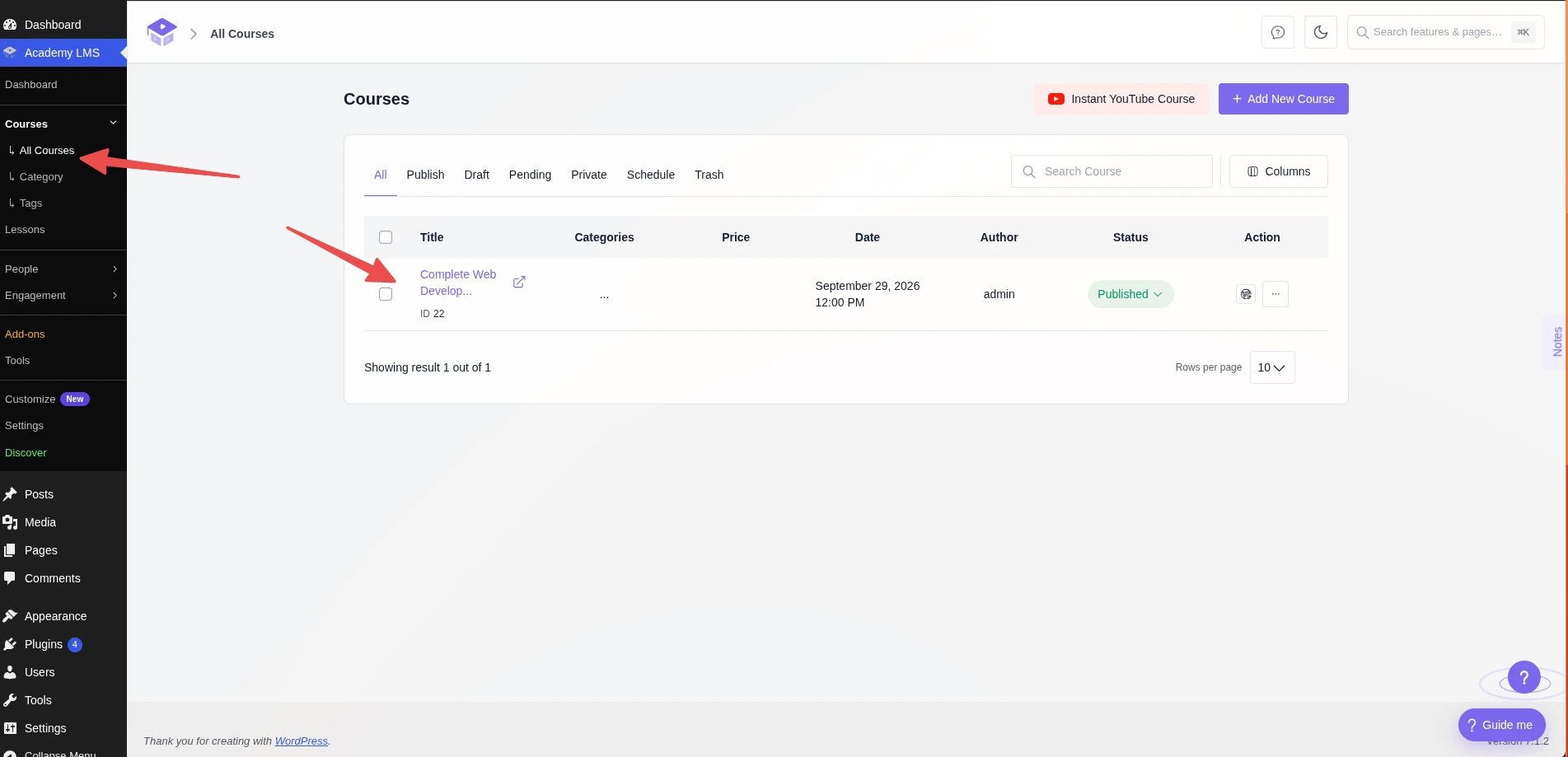1568x757 pixels.
Task: Expand the People submenu
Action: click(x=63, y=269)
